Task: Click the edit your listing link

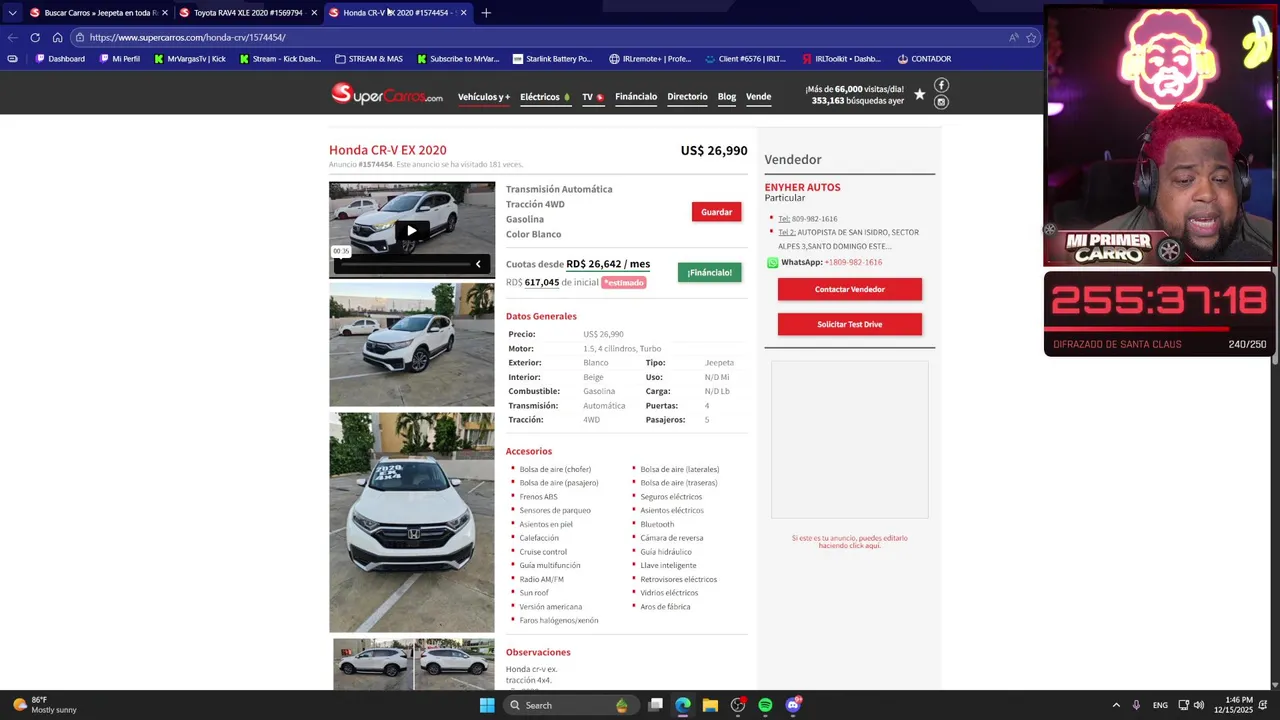Action: (x=850, y=542)
